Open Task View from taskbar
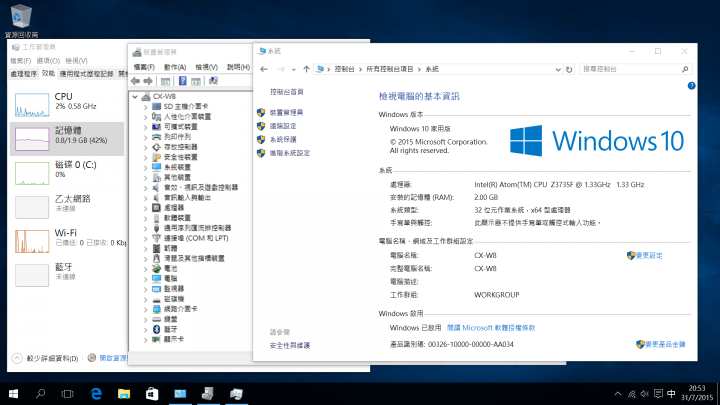This screenshot has width=720, height=405. pyautogui.click(x=68, y=394)
